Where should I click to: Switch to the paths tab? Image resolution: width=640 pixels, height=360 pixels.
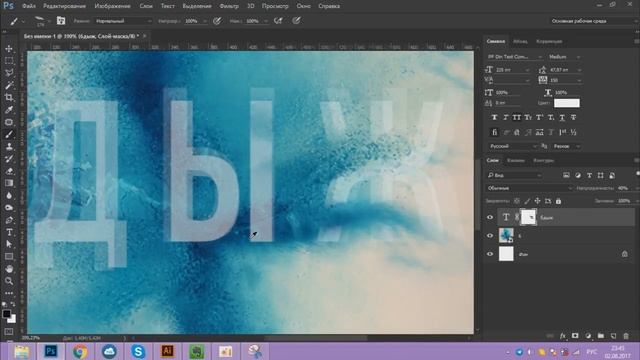(x=543, y=160)
